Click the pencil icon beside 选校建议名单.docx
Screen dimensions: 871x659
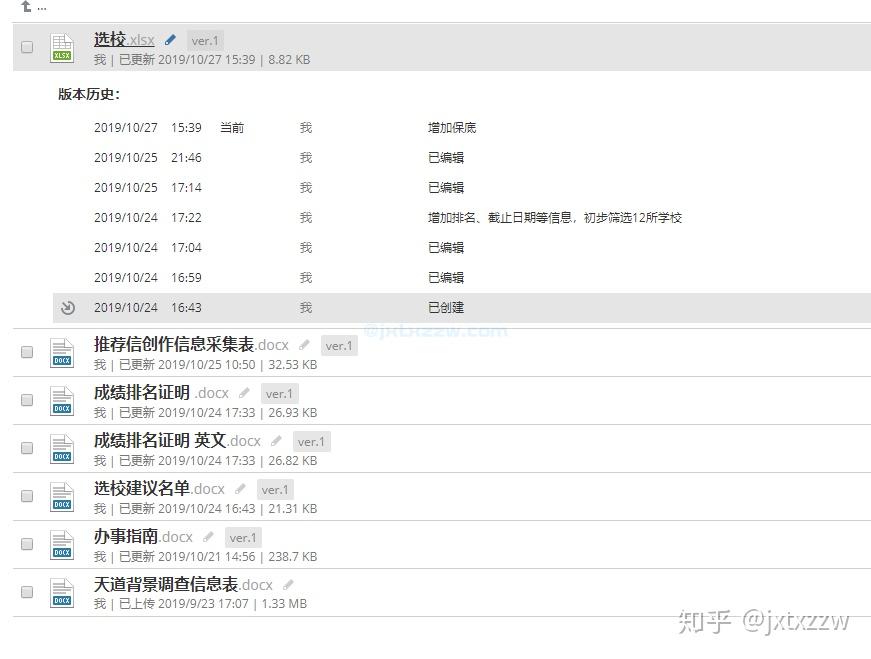coord(240,489)
